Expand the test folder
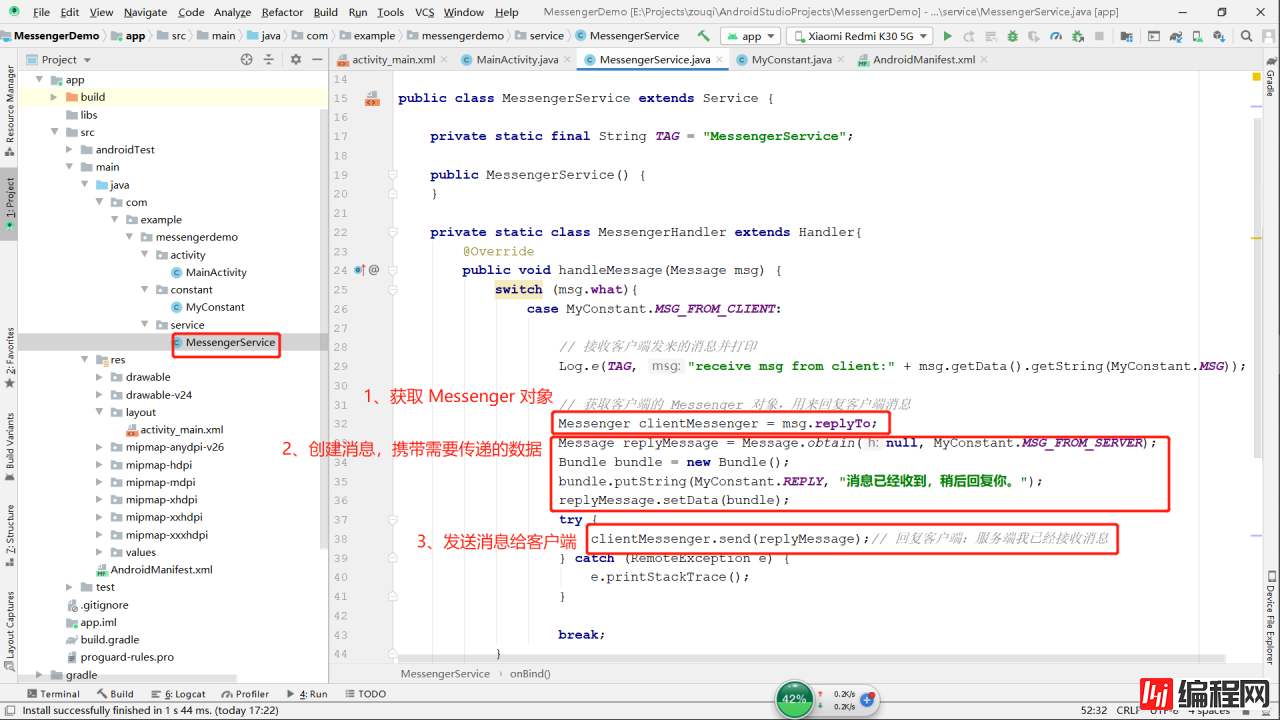The image size is (1280, 720). coord(69,587)
